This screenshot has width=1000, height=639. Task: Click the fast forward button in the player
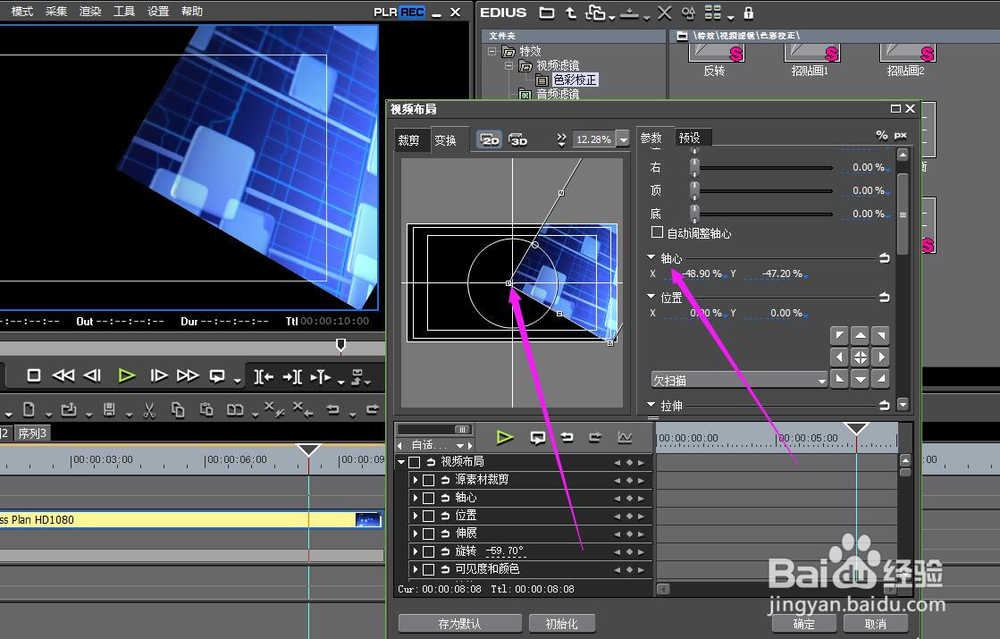(188, 376)
